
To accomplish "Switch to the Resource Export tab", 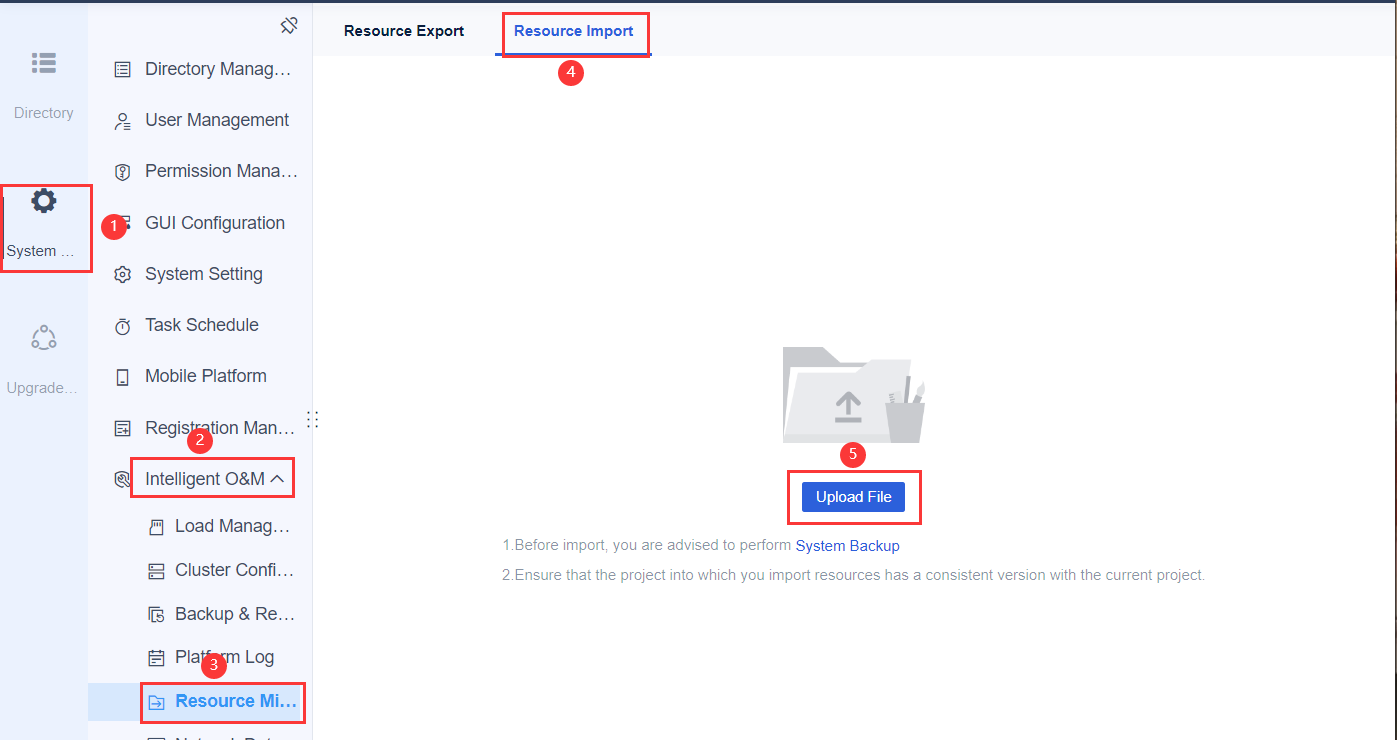I will [404, 31].
